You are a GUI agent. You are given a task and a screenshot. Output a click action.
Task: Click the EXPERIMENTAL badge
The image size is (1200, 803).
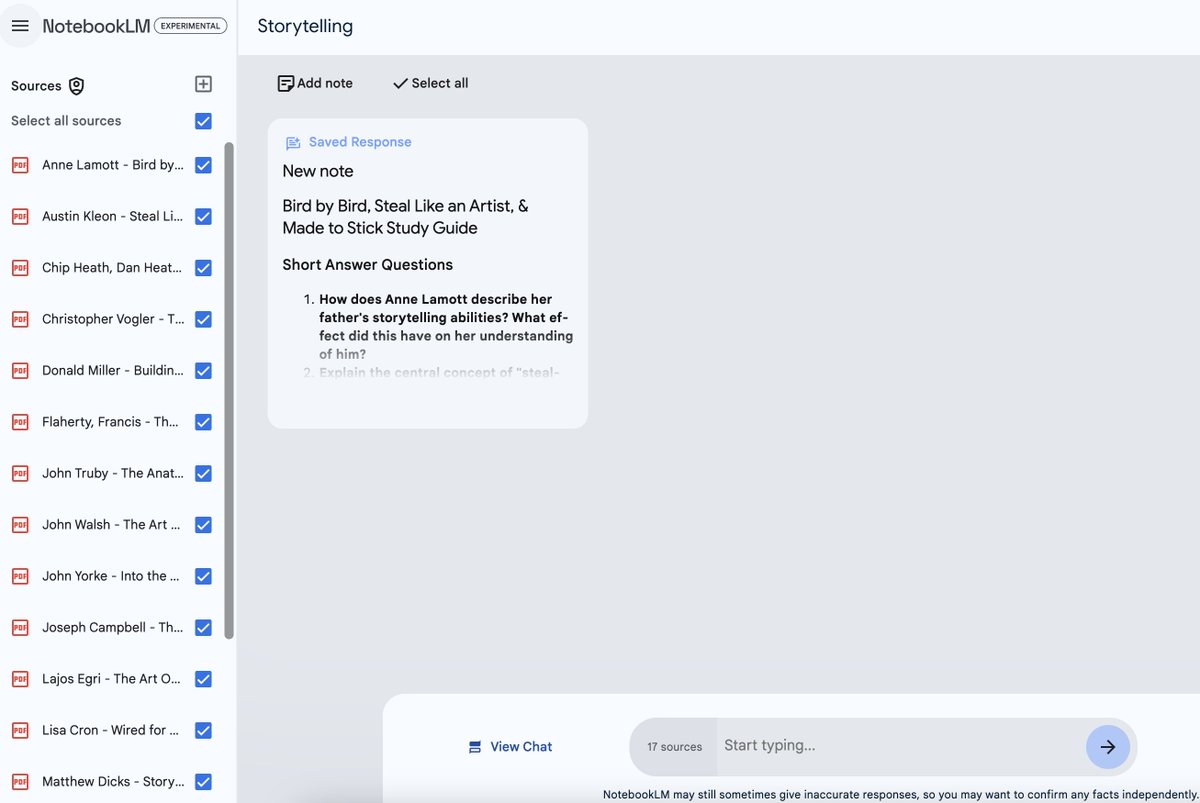tap(190, 26)
